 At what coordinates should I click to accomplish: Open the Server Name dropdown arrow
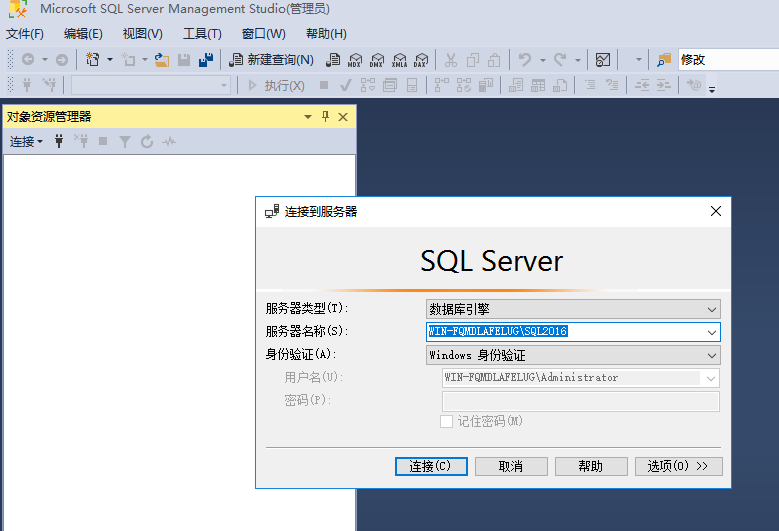pos(712,332)
